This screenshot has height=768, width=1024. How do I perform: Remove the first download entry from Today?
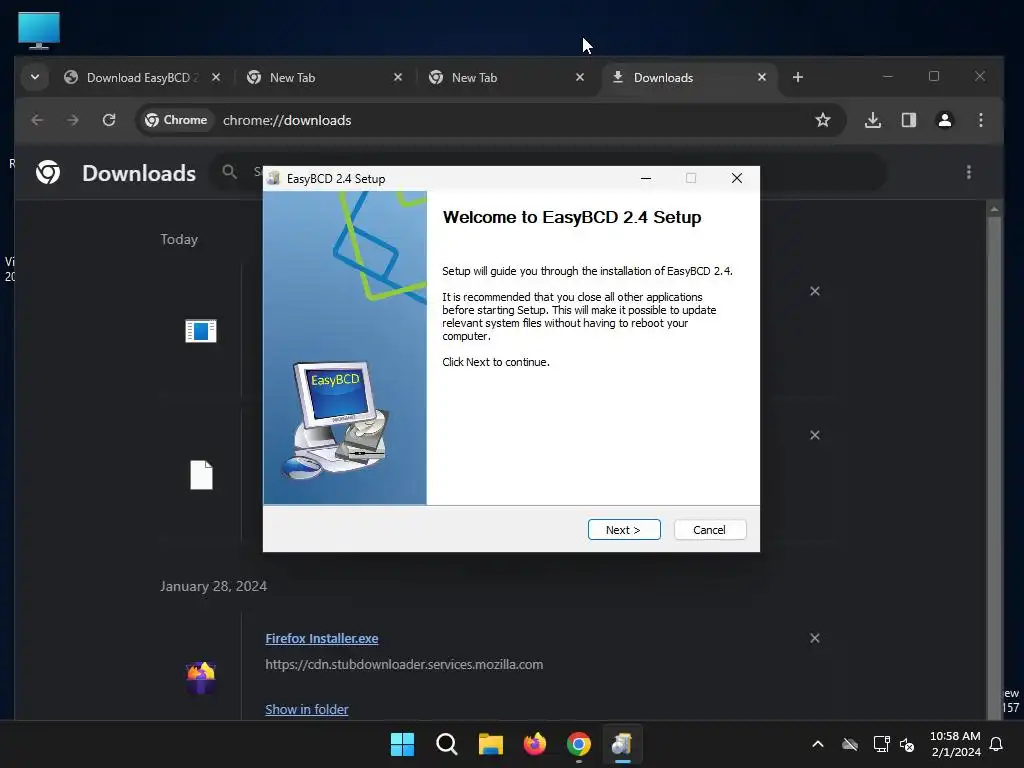pos(815,291)
